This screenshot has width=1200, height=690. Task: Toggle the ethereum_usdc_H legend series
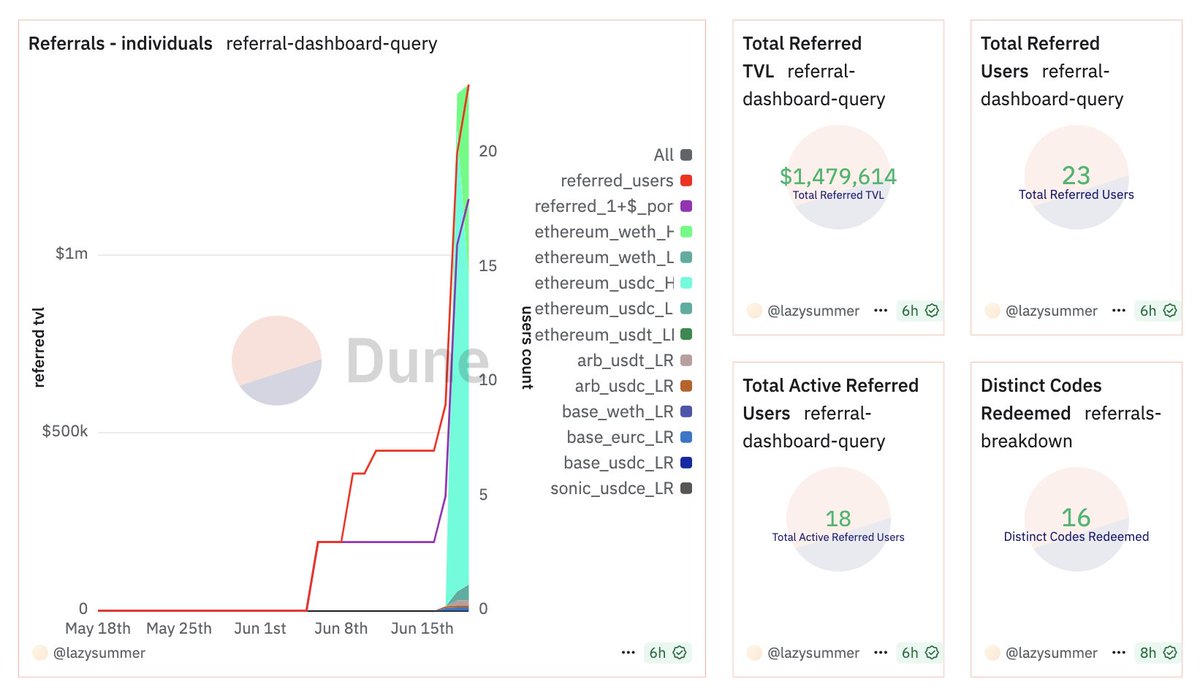[x=614, y=283]
